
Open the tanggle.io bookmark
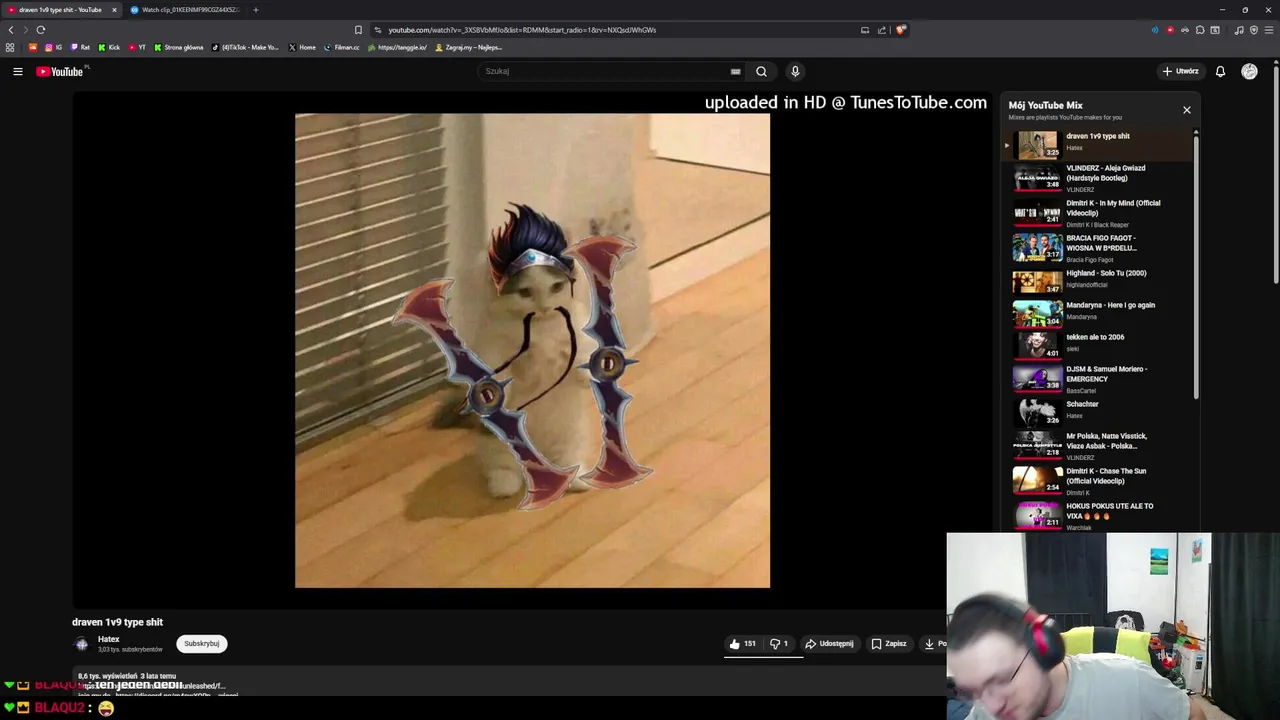click(398, 47)
